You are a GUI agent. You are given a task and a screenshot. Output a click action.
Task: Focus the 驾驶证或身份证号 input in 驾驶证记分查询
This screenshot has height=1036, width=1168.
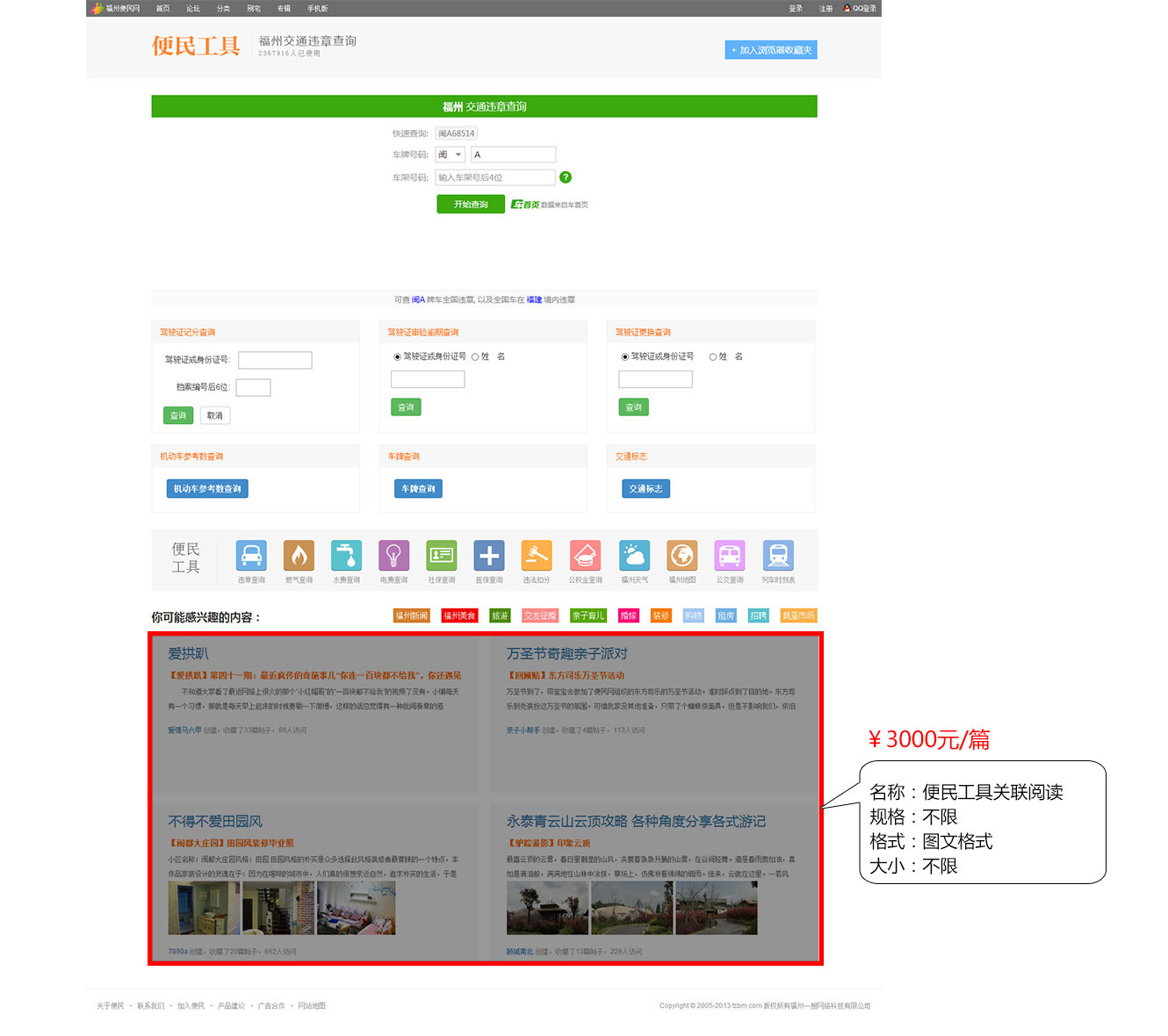(x=275, y=360)
